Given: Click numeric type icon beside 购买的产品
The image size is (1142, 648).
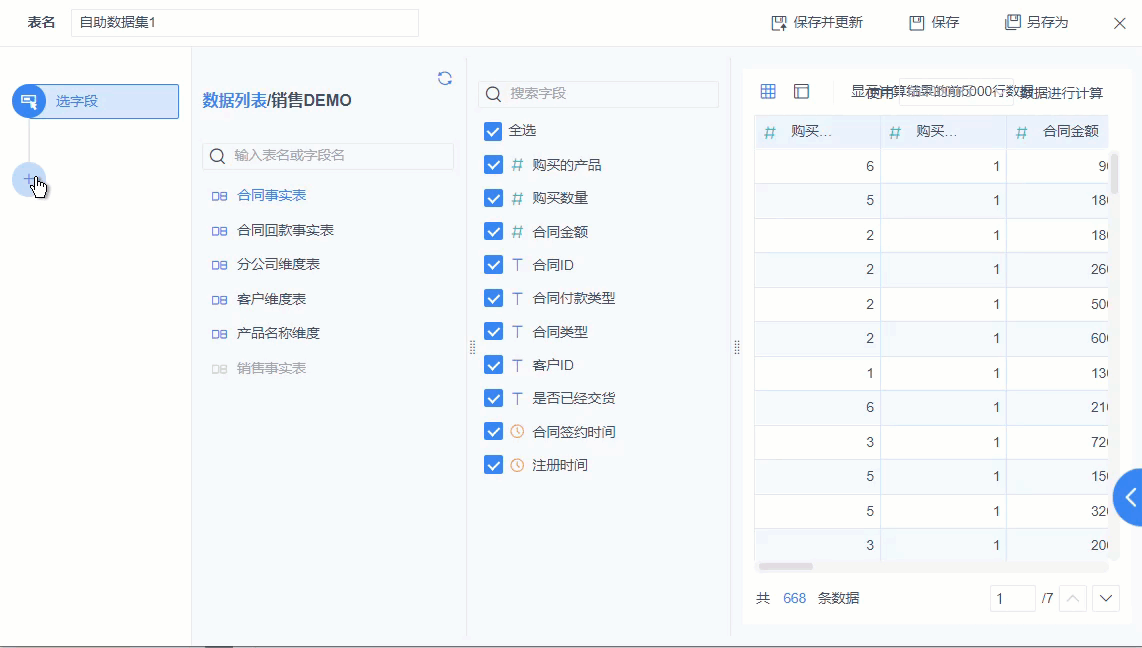Looking at the screenshot, I should point(517,165).
